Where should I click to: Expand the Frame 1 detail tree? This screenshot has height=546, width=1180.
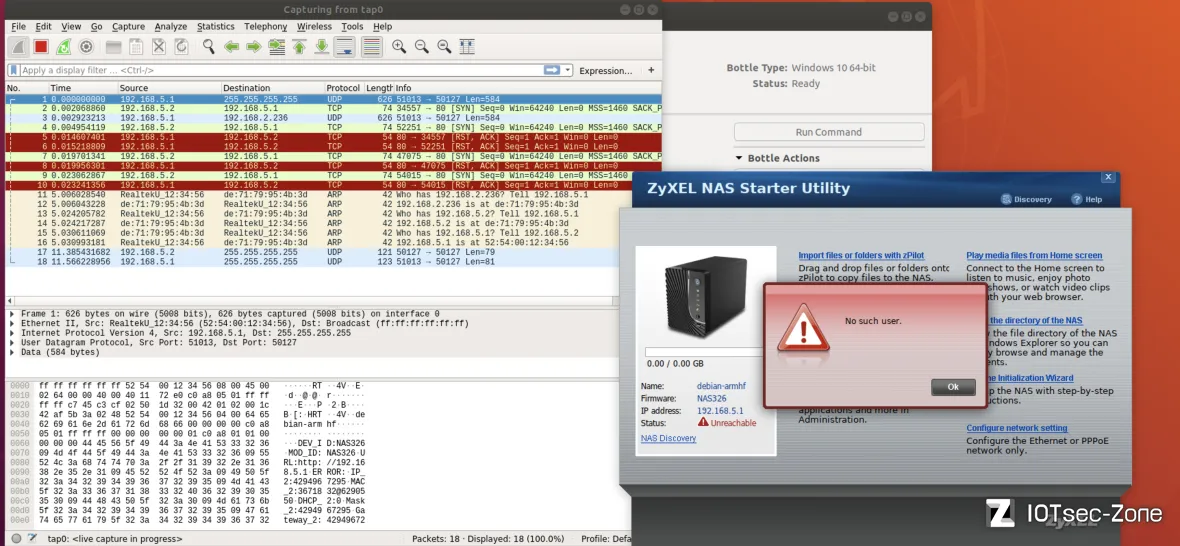point(11,314)
